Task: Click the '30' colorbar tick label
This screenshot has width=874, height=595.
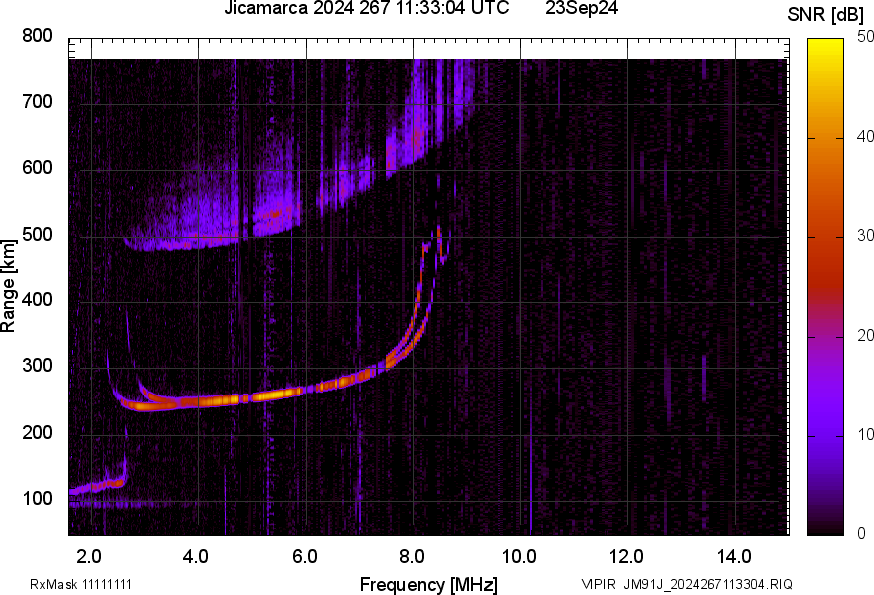Action: click(x=865, y=235)
